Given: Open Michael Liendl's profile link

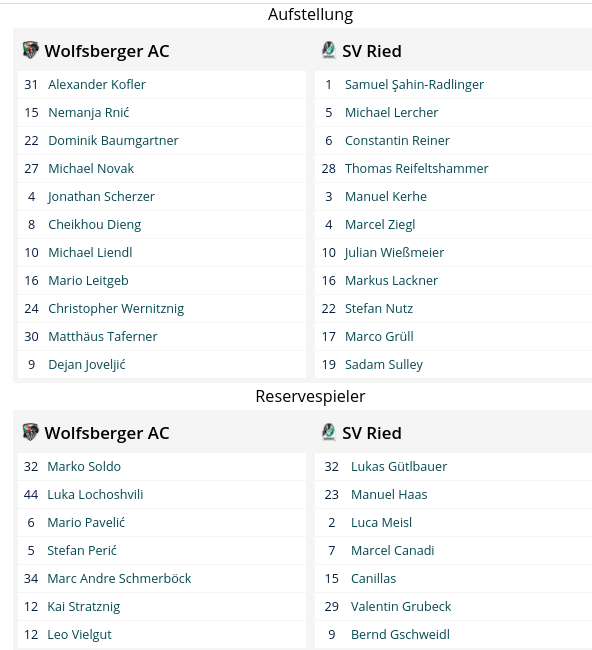Looking at the screenshot, I should [90, 252].
